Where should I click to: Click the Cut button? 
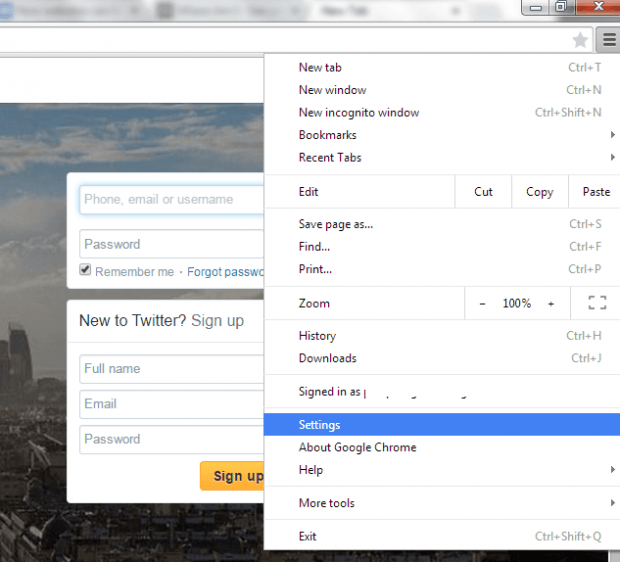coord(483,192)
